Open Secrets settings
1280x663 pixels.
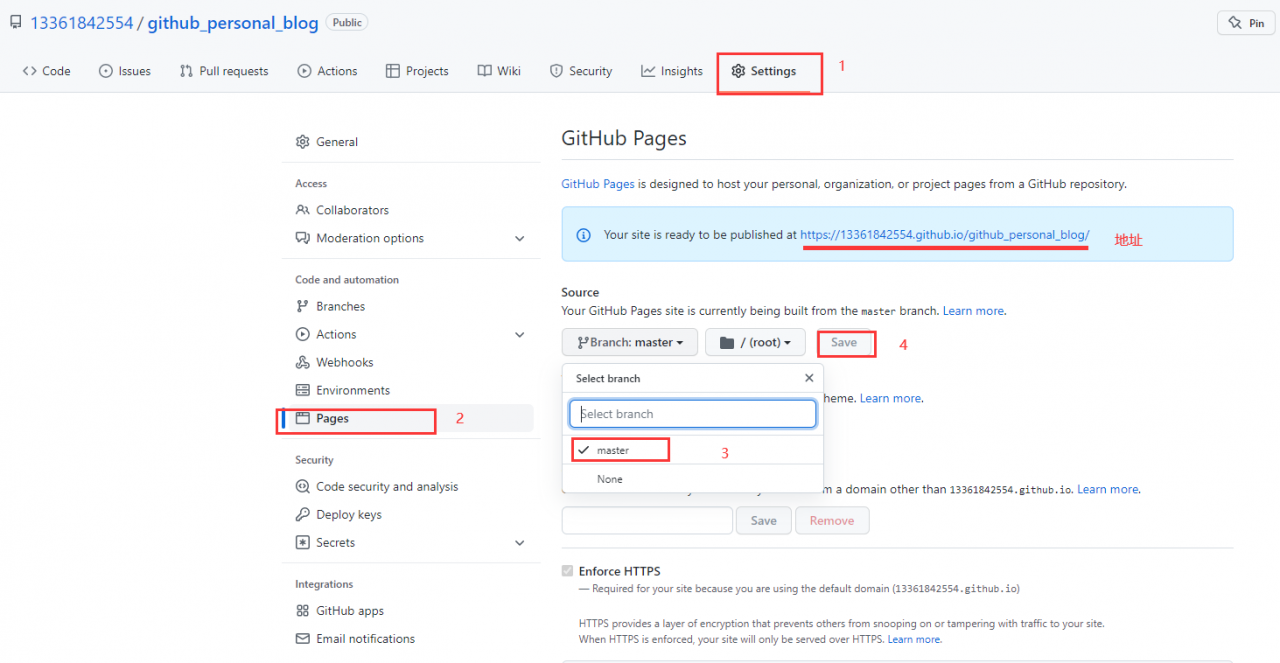tap(336, 543)
